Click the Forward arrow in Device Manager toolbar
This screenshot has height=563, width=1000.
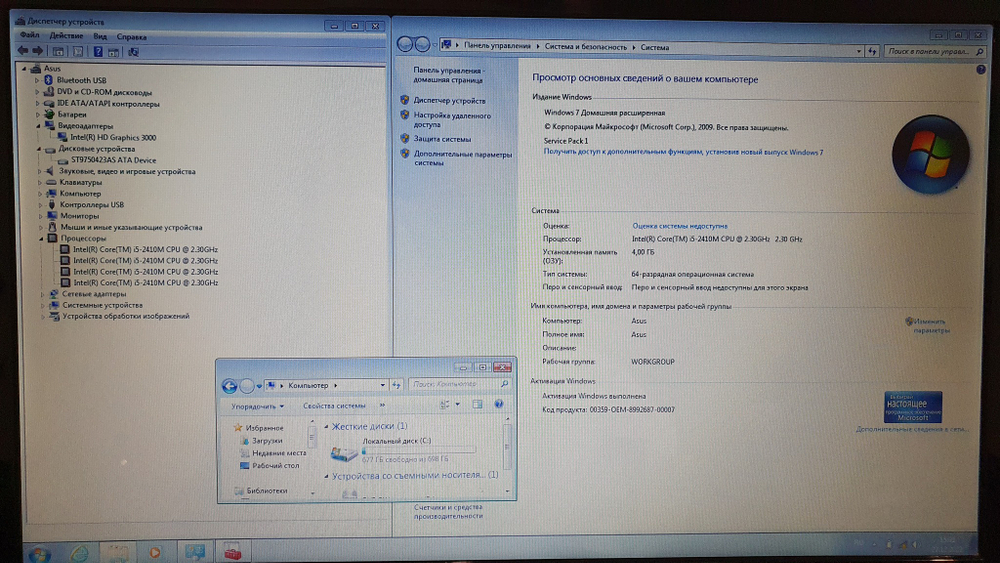38,51
